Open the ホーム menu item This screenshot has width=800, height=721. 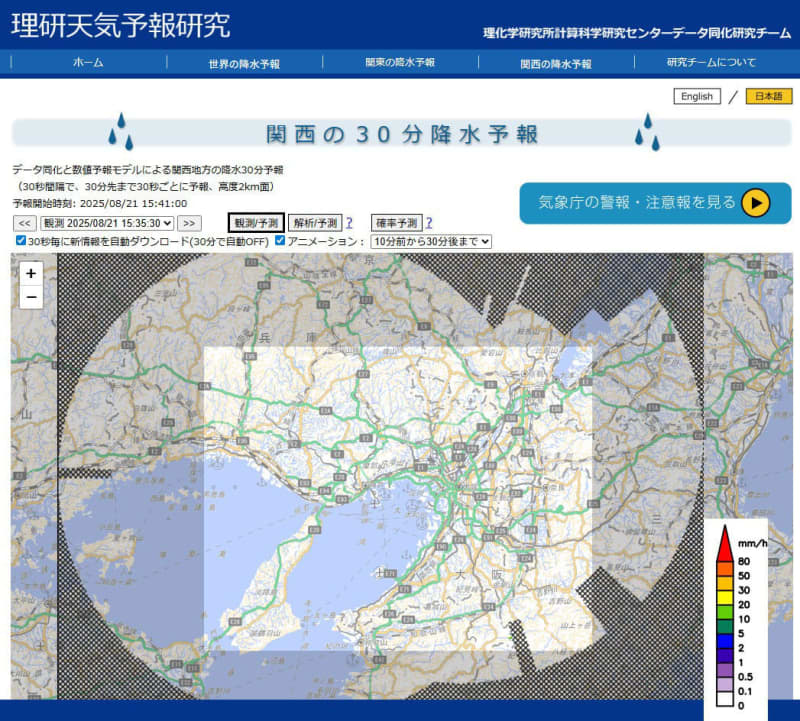coord(88,63)
